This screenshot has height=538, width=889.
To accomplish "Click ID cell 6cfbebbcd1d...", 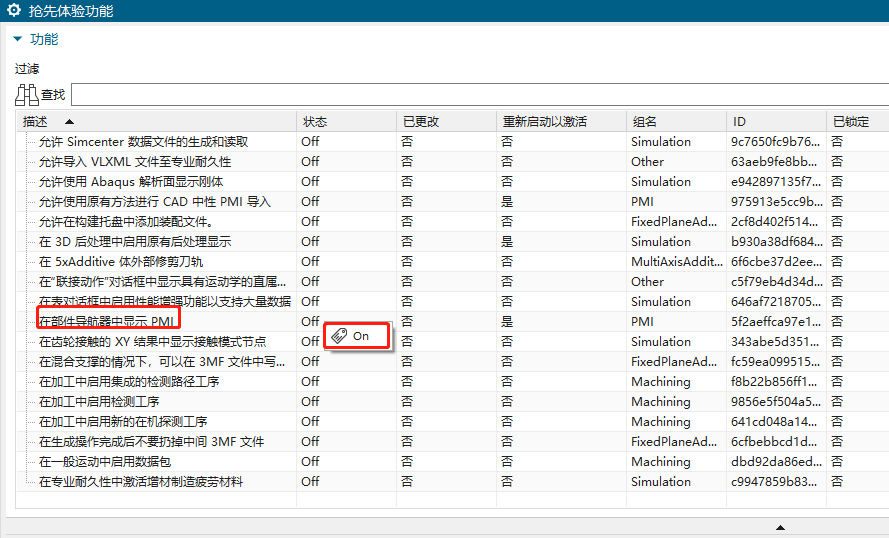I will [x=775, y=441].
